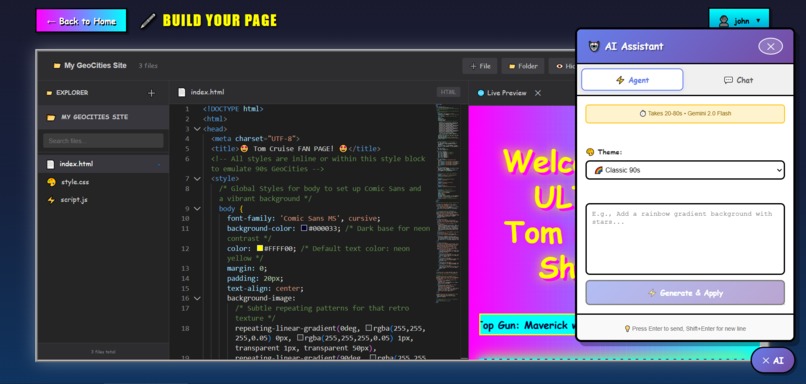Click the lightning icon on the Agent tab
This screenshot has width=806, height=384.
[x=620, y=80]
